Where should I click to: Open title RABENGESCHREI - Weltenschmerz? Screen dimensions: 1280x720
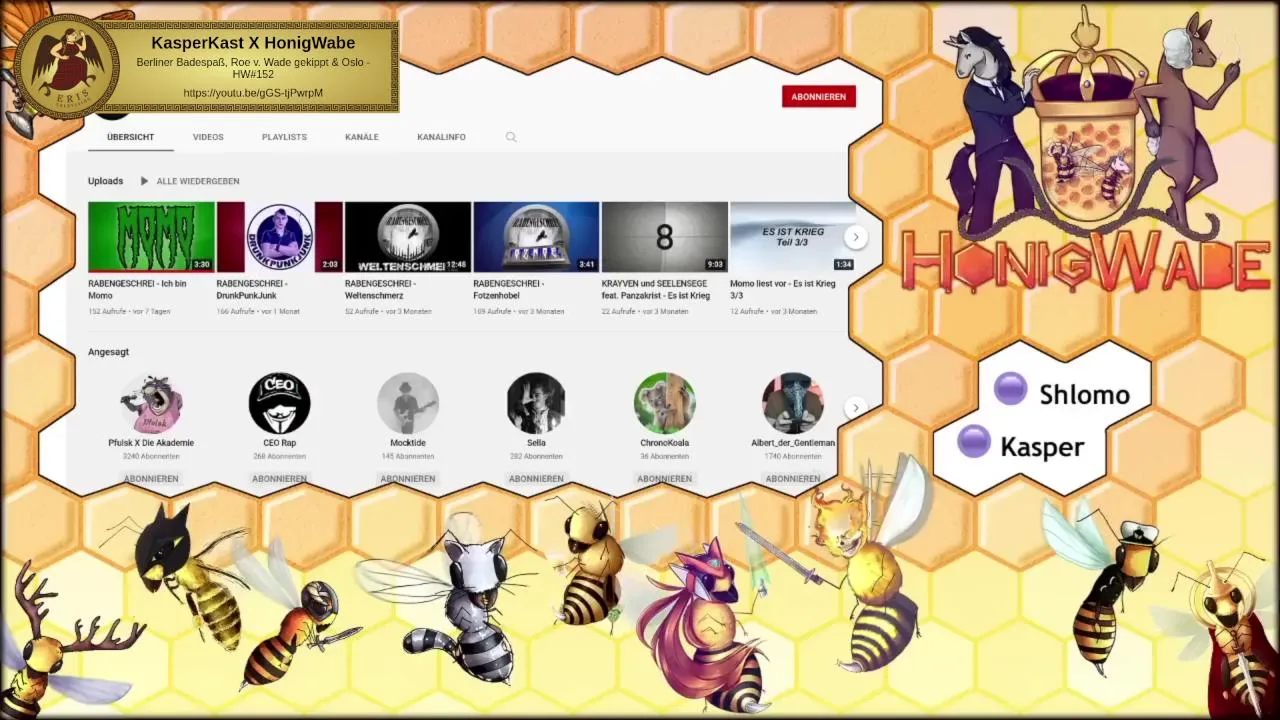[381, 289]
